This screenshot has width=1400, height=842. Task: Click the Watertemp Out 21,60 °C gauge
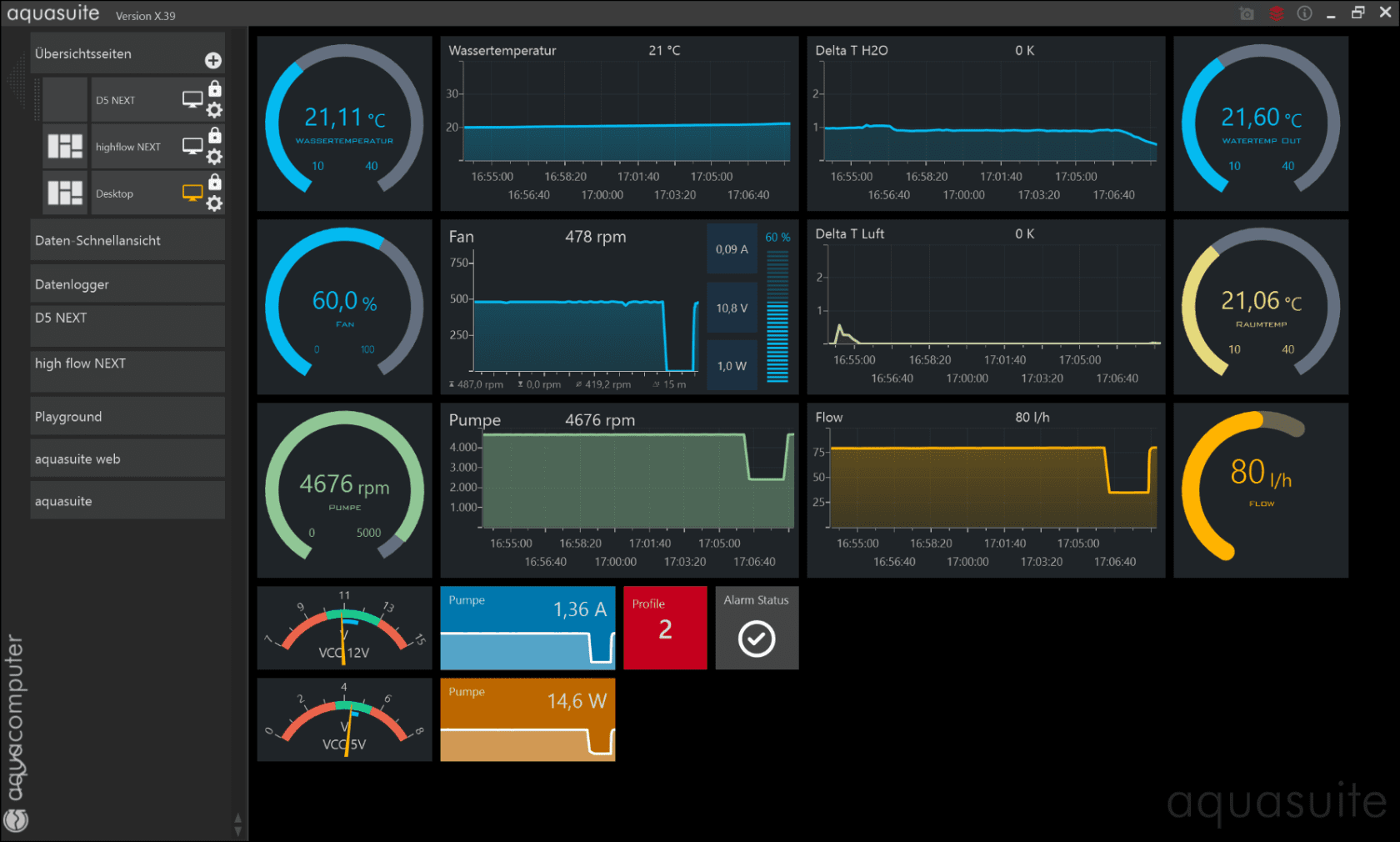point(1261,123)
